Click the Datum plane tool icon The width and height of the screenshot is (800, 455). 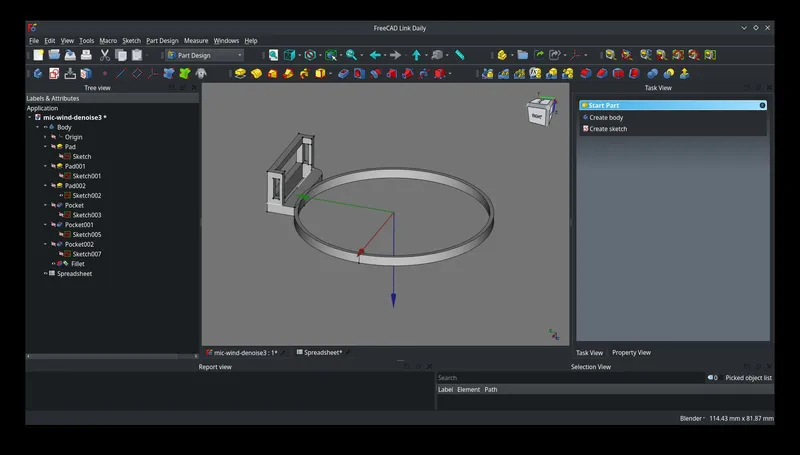coord(137,74)
